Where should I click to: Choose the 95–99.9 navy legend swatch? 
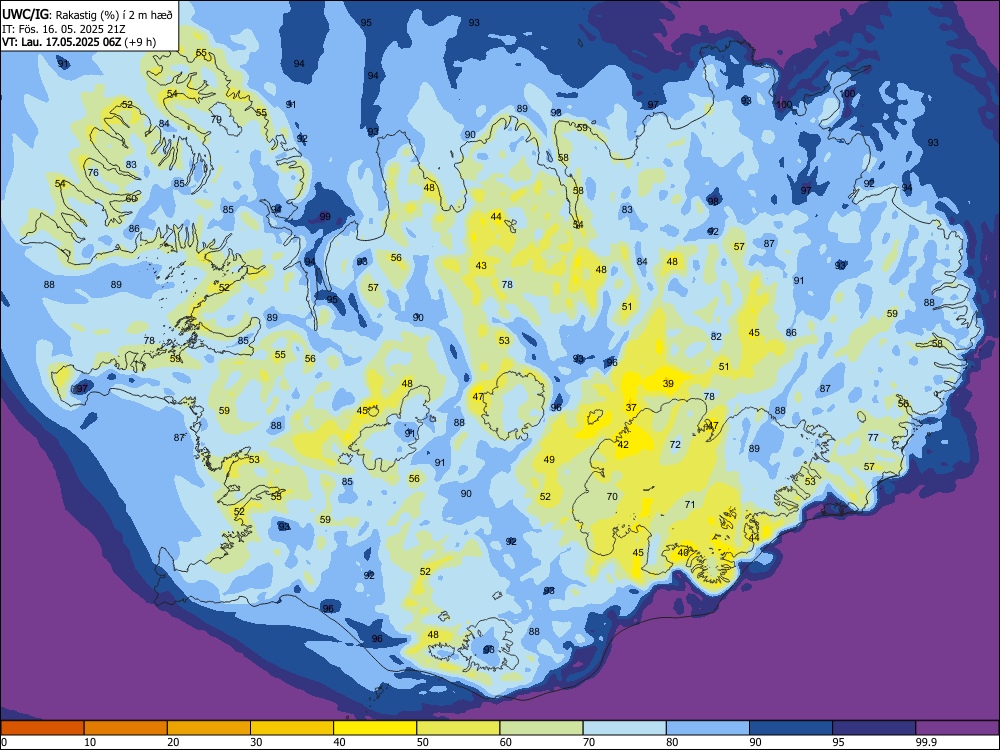[874, 728]
